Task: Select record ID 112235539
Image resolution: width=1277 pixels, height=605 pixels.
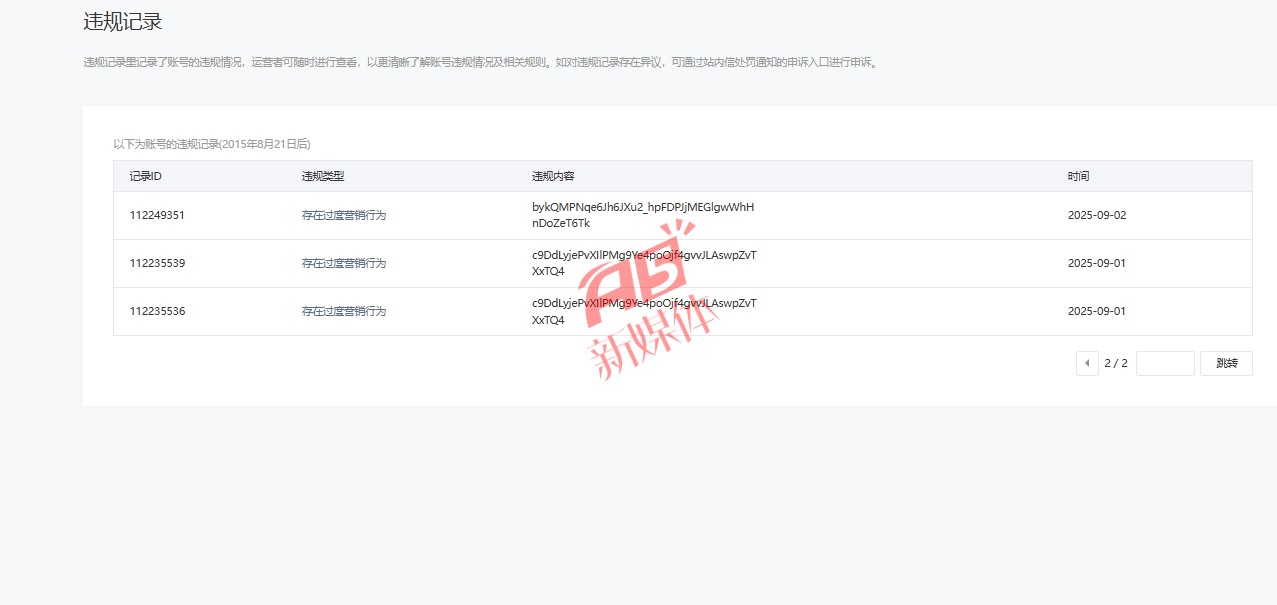Action: click(x=157, y=264)
